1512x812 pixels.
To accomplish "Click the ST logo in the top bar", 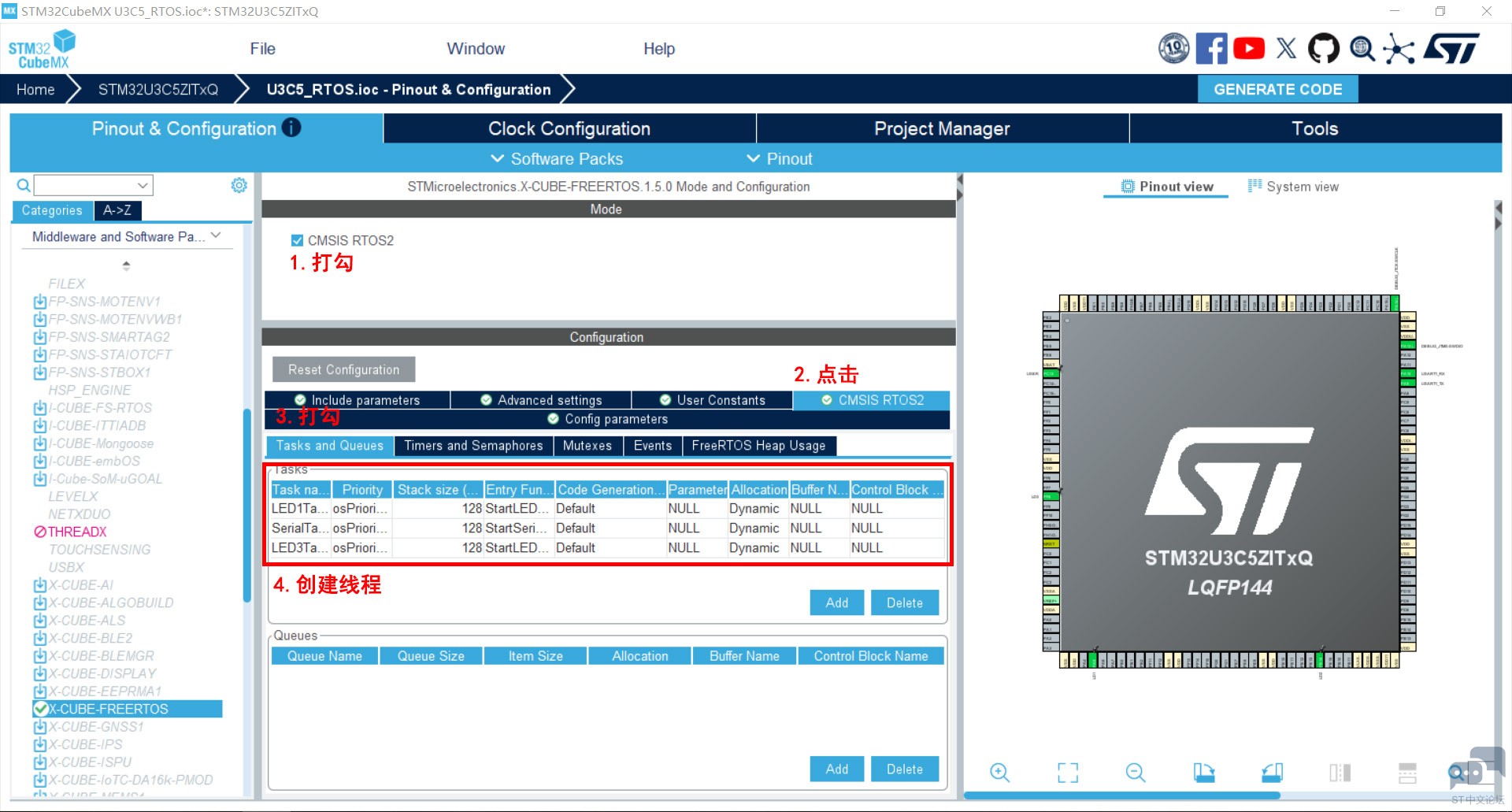I will coord(1451,48).
